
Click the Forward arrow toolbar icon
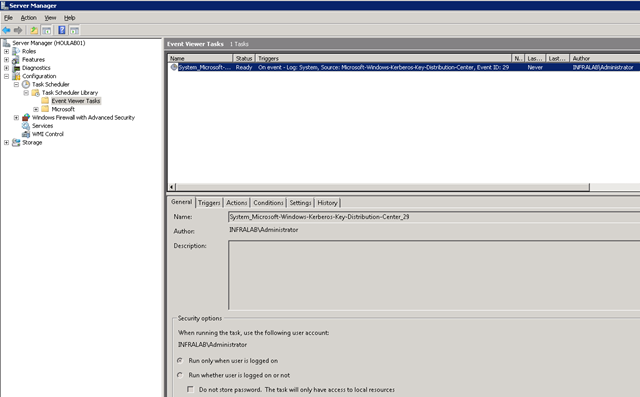[18, 30]
